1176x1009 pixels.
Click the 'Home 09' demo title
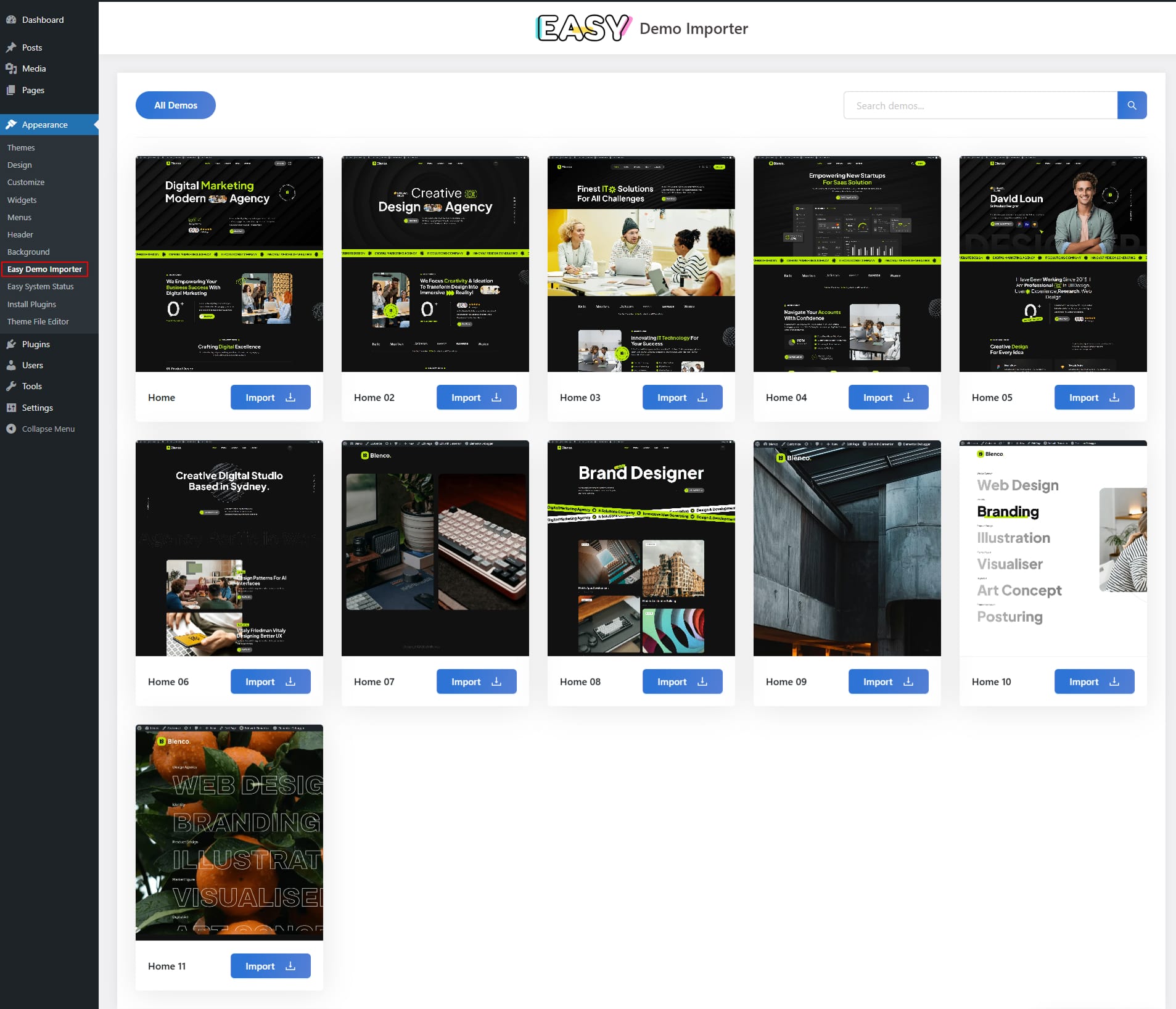tap(786, 682)
